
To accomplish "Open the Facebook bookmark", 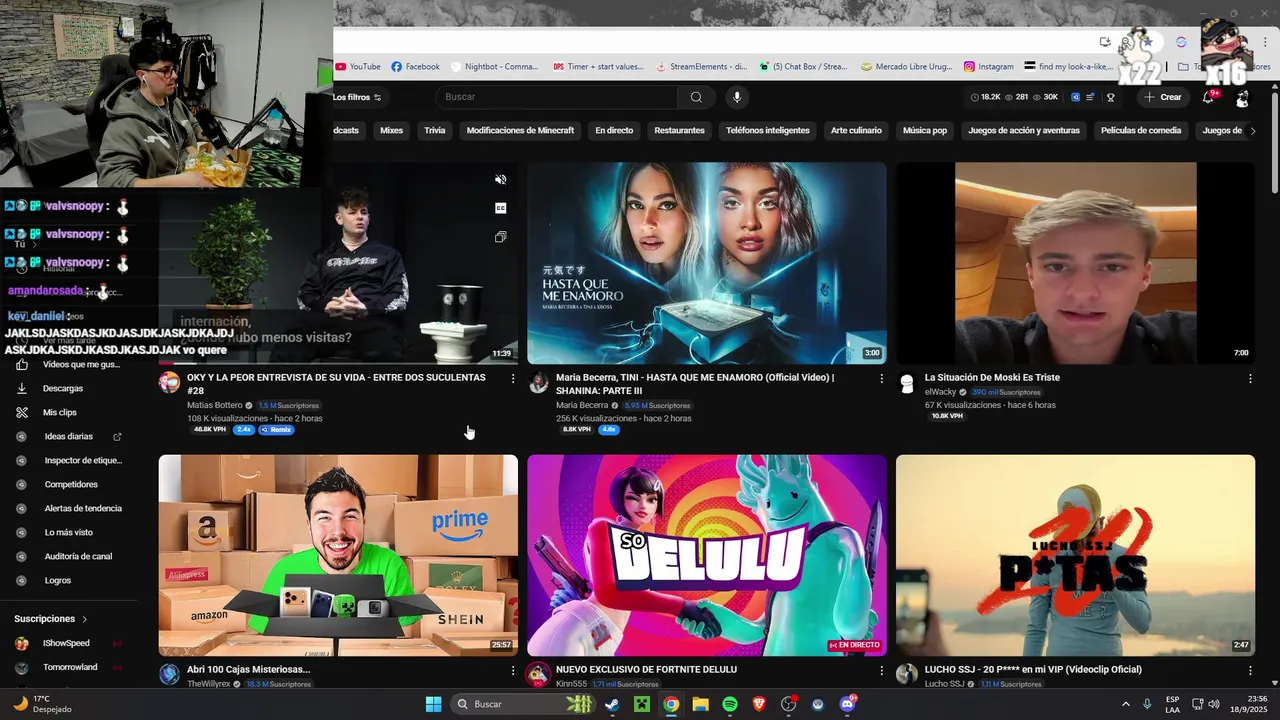I will point(415,67).
